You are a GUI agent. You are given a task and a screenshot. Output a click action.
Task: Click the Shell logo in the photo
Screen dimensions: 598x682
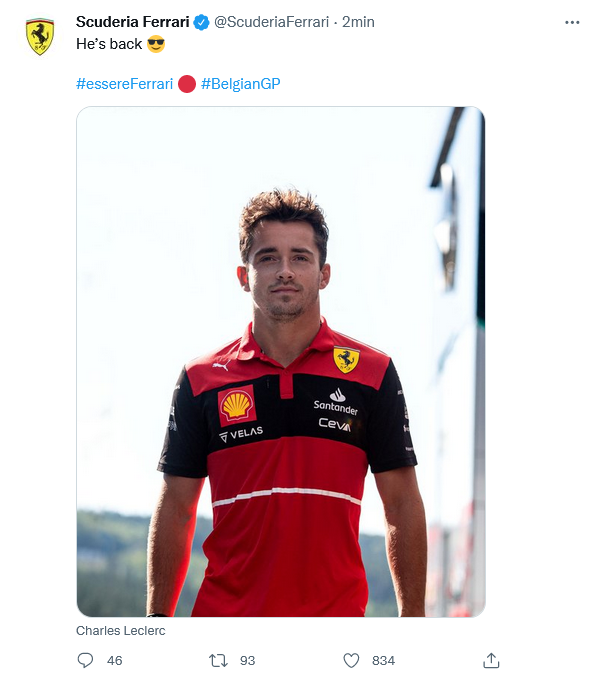237,405
